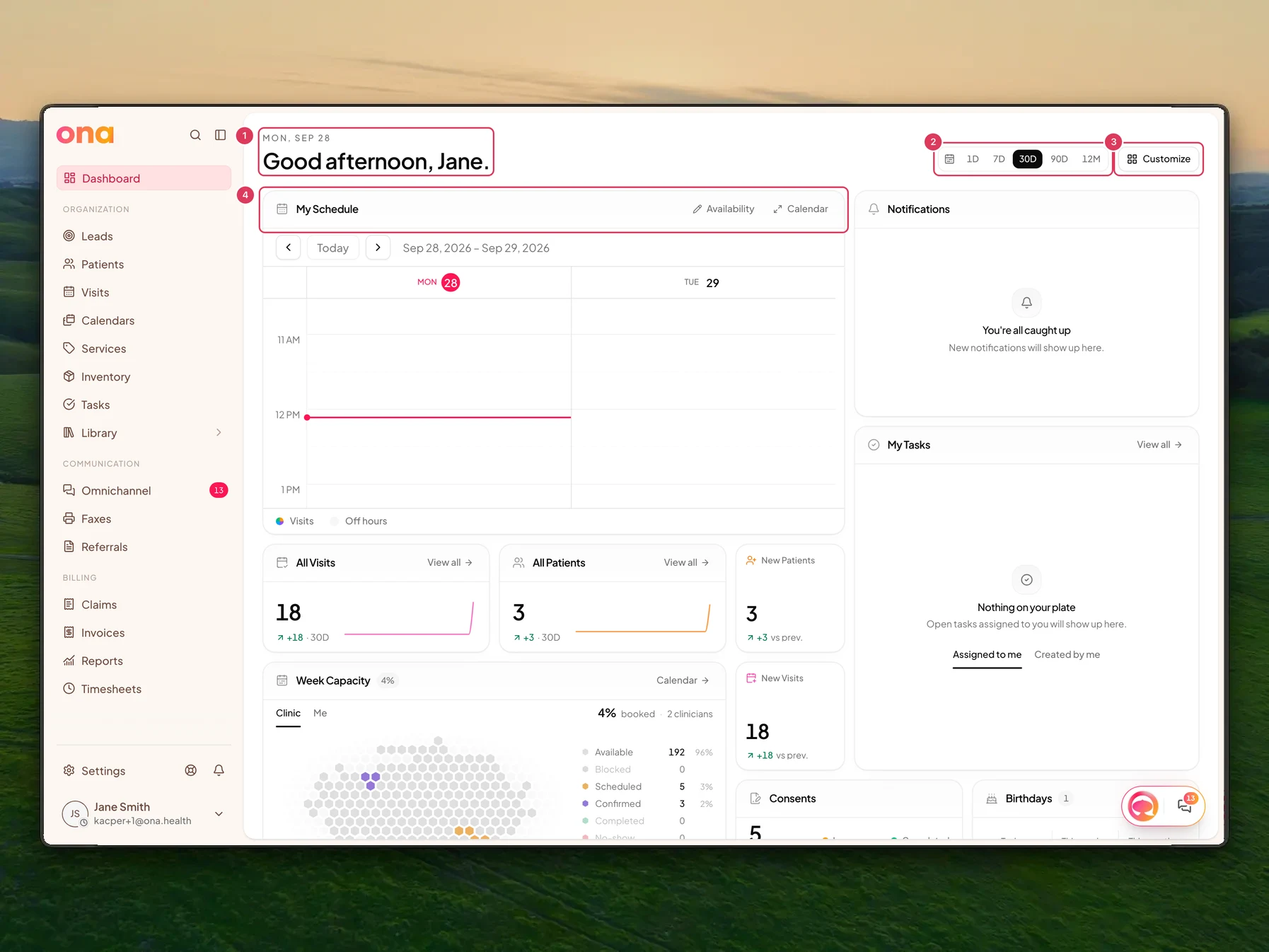Click the Omnichannel 13 unread badge

[219, 490]
